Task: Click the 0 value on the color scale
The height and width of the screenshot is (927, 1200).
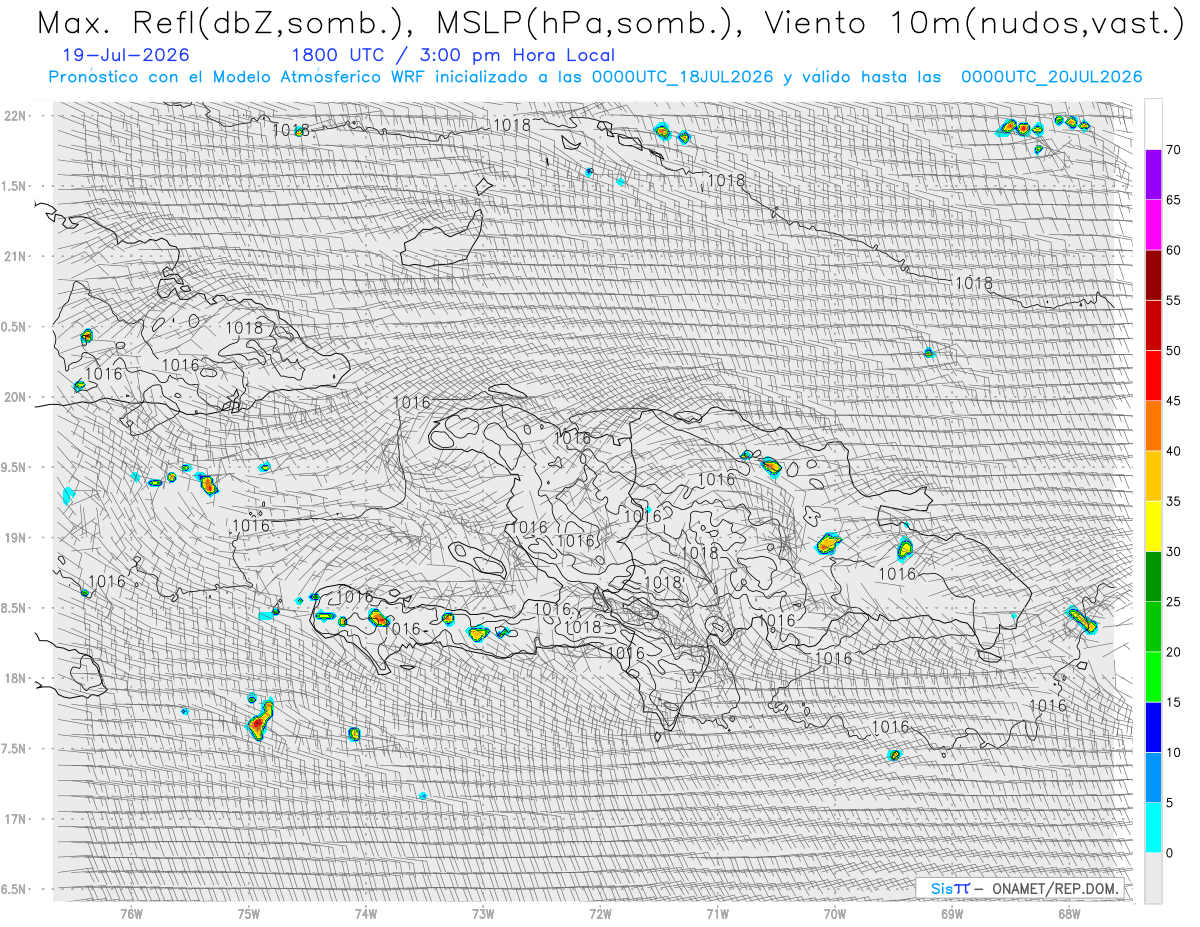Action: (x=1170, y=853)
